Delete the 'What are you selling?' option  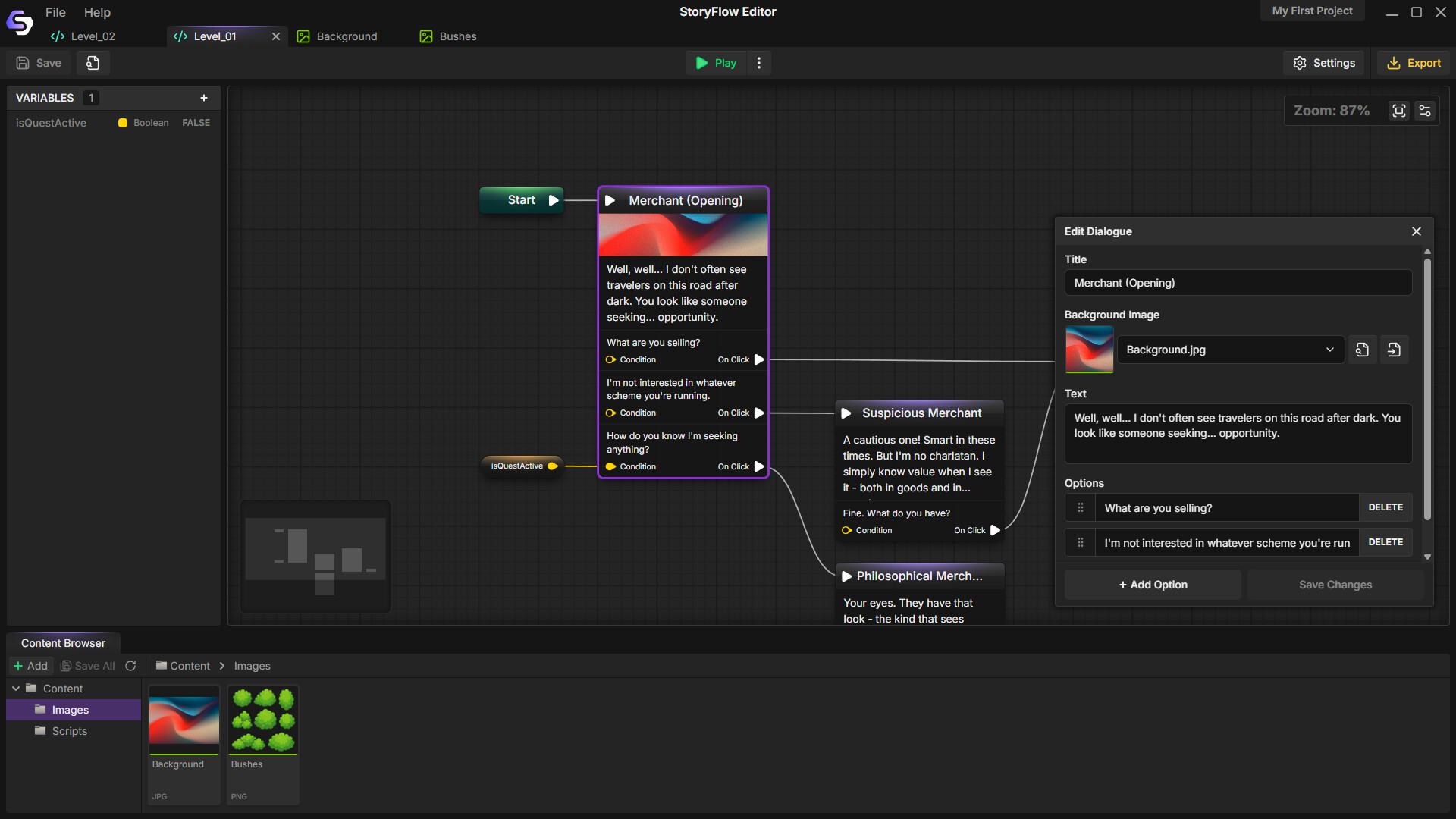pos(1385,507)
